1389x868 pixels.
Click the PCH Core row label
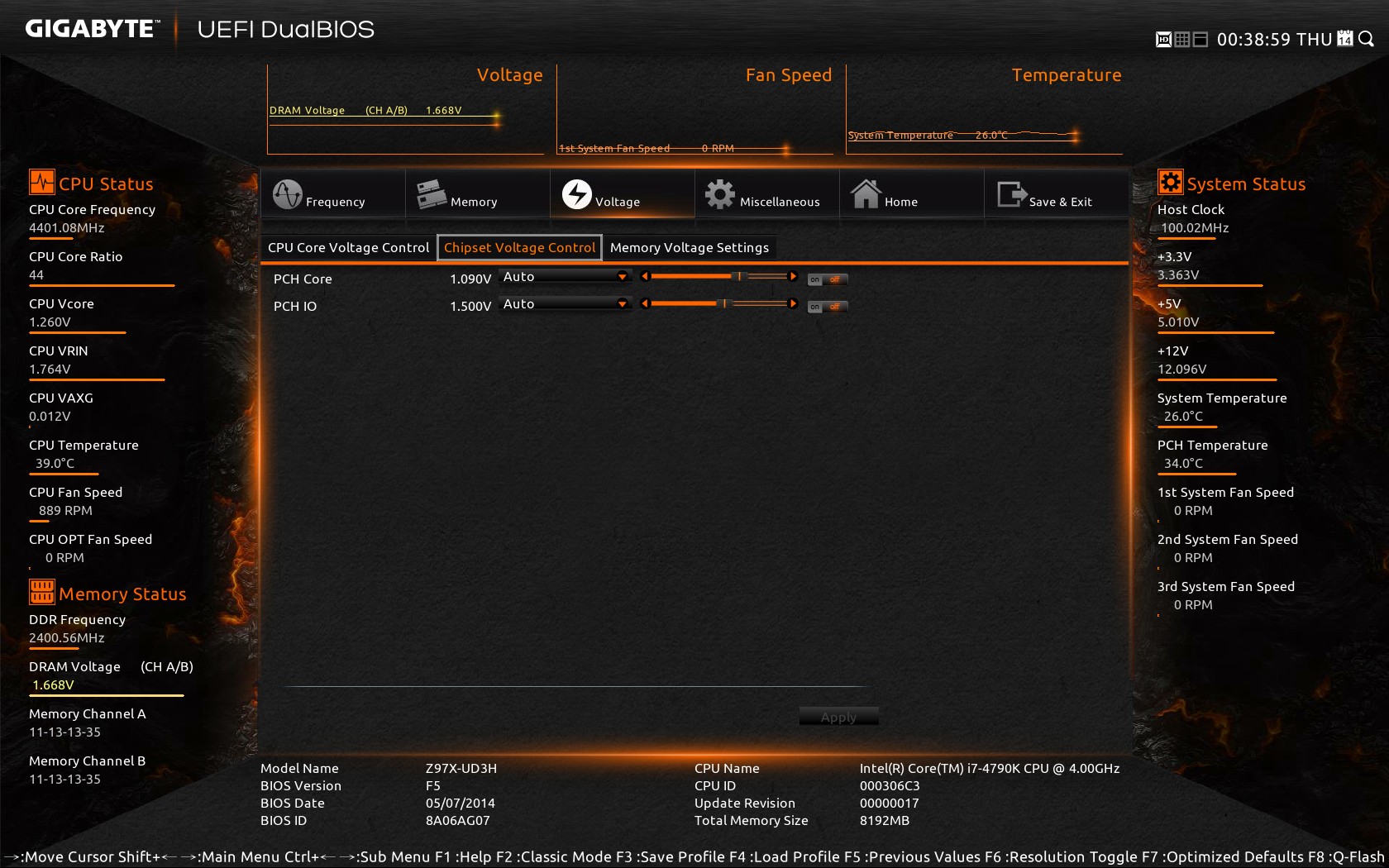click(x=303, y=279)
